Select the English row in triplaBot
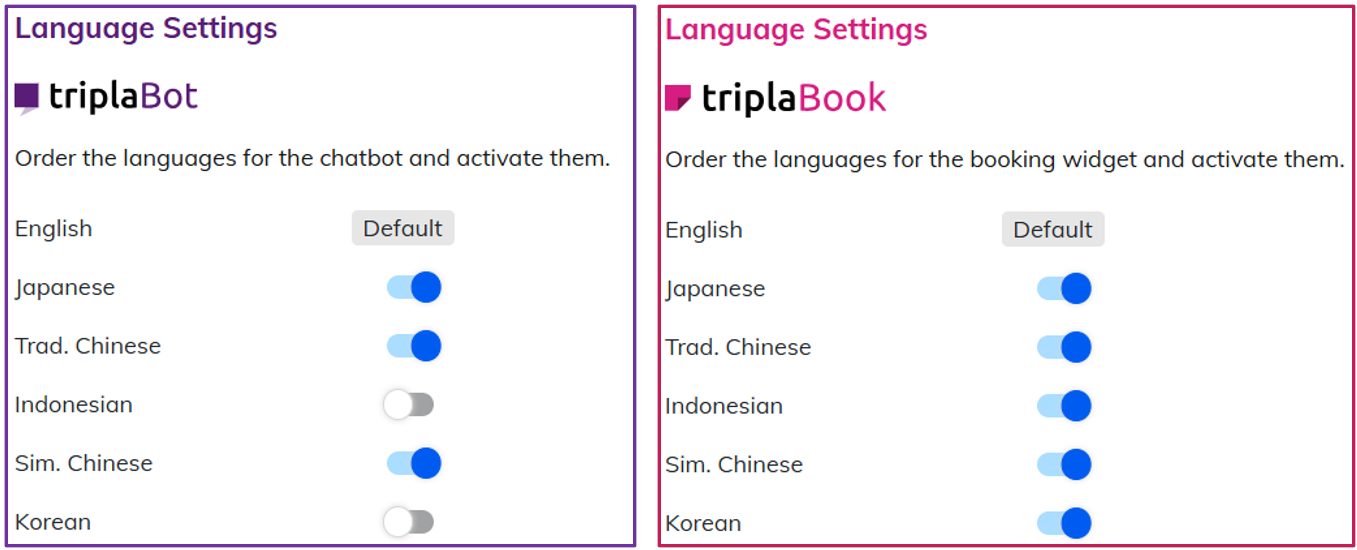The width and height of the screenshot is (1357, 550). (54, 229)
